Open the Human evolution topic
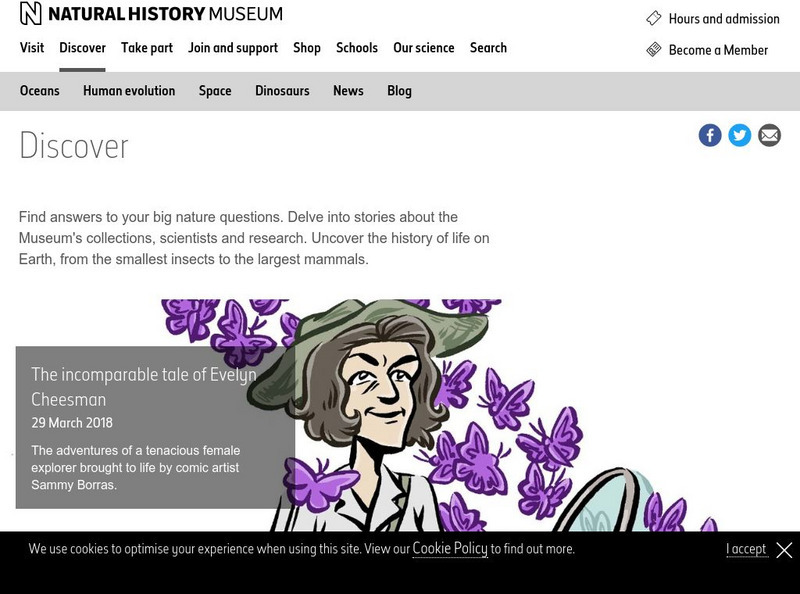Viewport: 800px width, 594px height. coord(129,90)
